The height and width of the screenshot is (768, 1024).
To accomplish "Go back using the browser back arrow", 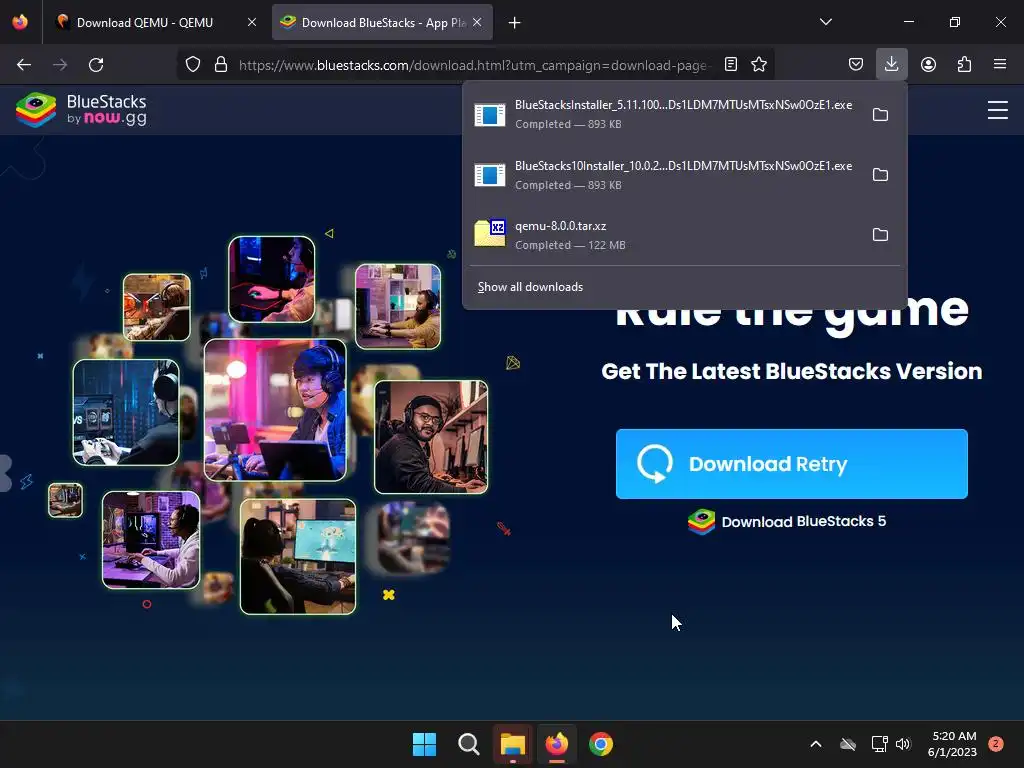I will 24,65.
